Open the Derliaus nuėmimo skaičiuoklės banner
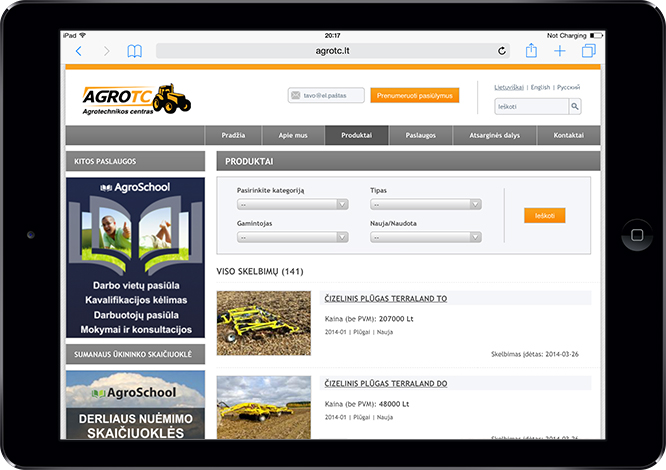Screen dimensions: 666x470 [x=135, y=405]
